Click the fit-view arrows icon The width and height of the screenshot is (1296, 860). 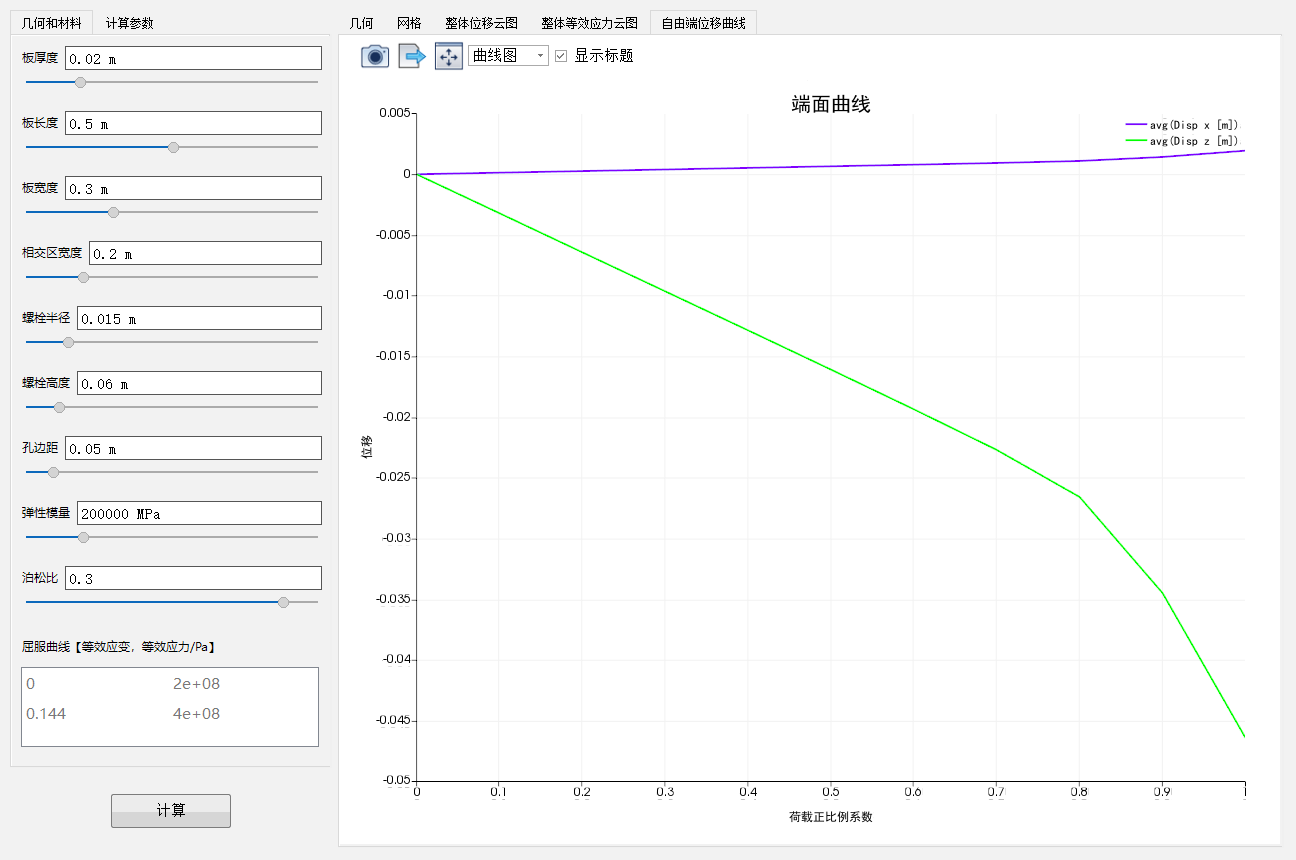[449, 56]
